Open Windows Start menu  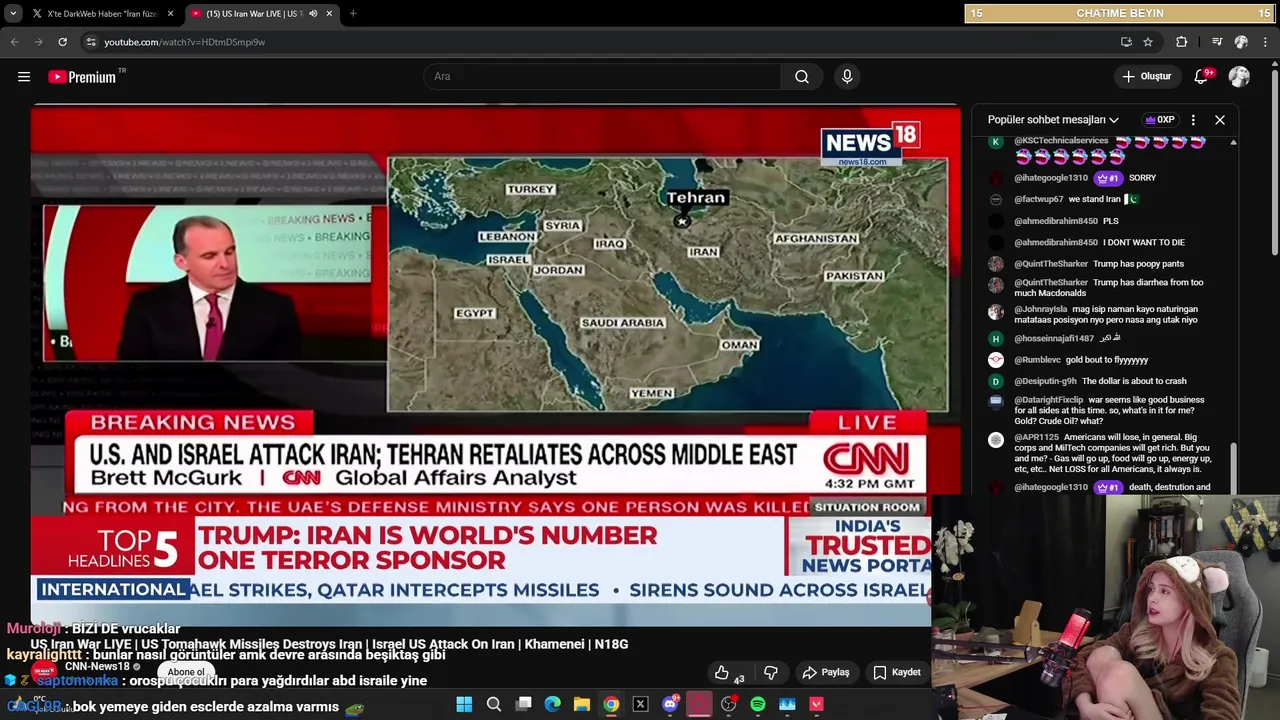click(464, 705)
